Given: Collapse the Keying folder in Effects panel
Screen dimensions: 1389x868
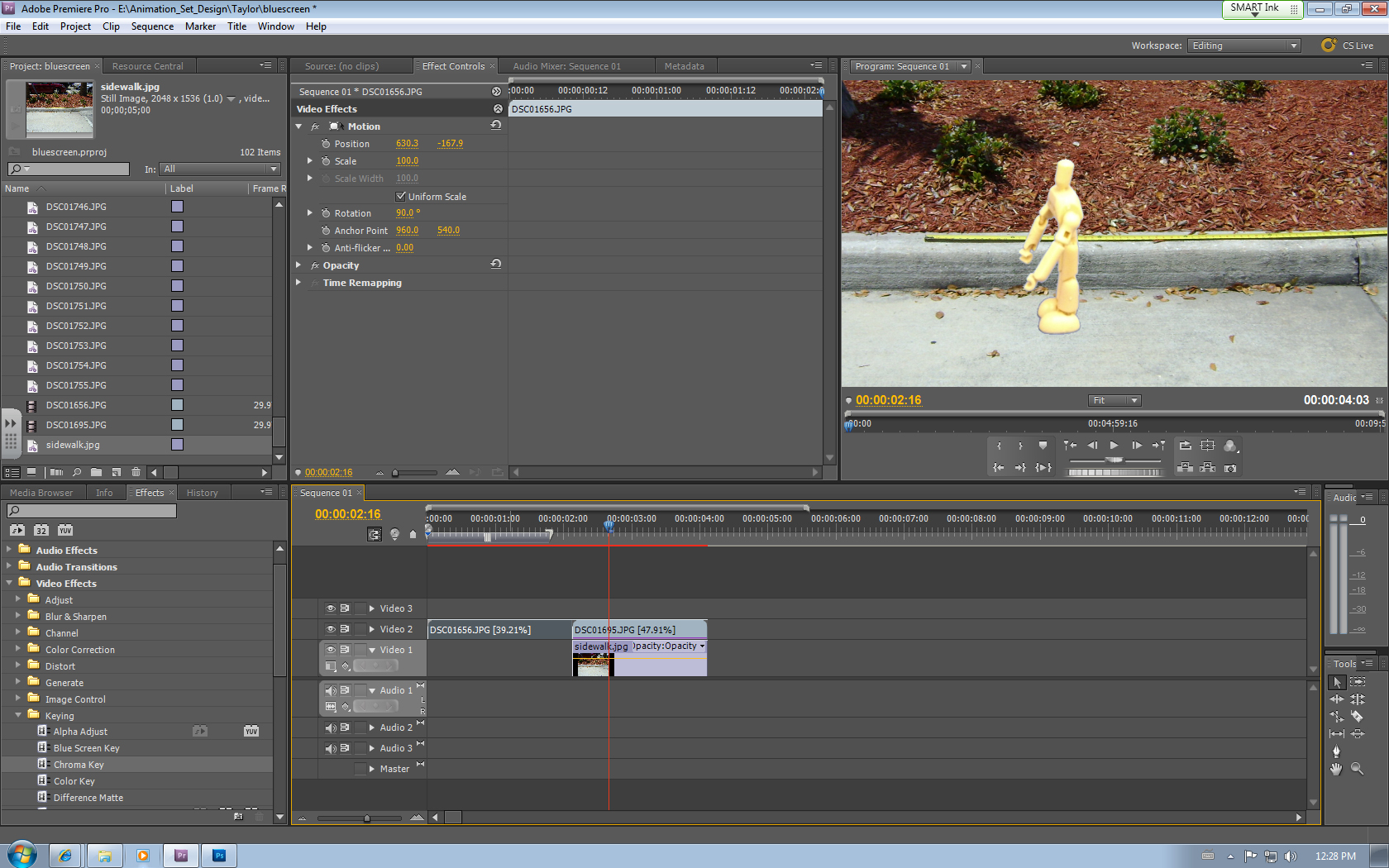Looking at the screenshot, I should click(x=18, y=715).
